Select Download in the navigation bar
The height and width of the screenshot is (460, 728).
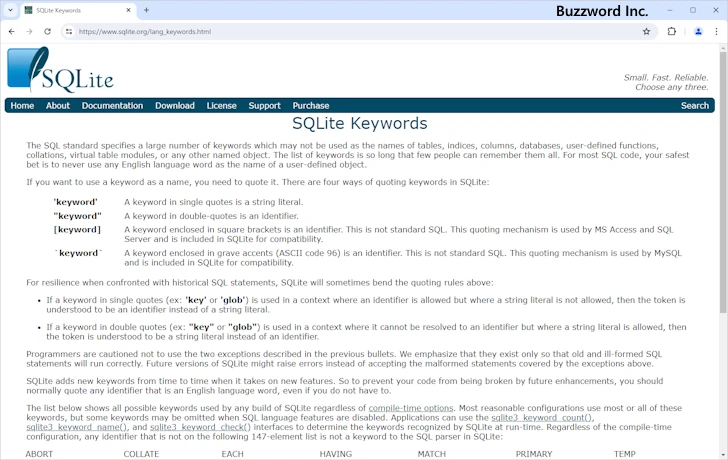click(x=175, y=105)
